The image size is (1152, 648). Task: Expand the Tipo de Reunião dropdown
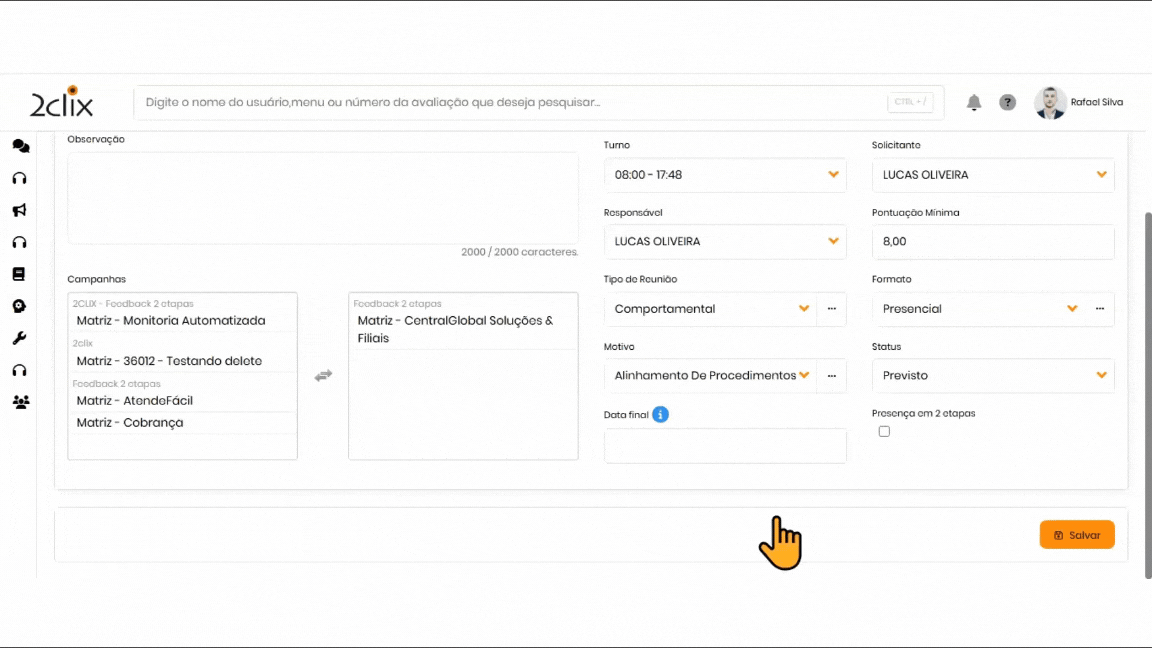pyautogui.click(x=711, y=309)
